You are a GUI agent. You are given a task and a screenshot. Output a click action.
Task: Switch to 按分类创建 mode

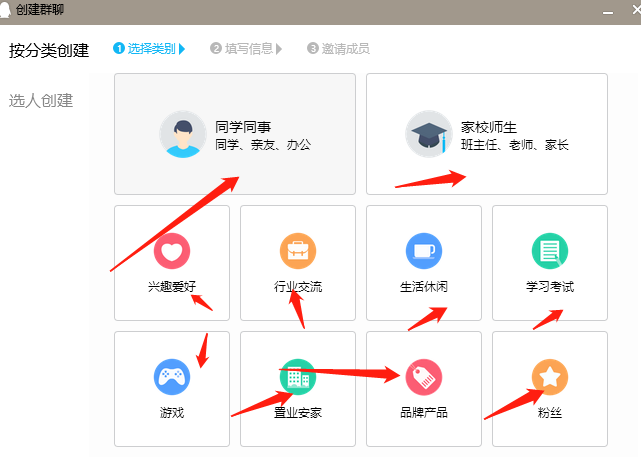click(x=49, y=50)
